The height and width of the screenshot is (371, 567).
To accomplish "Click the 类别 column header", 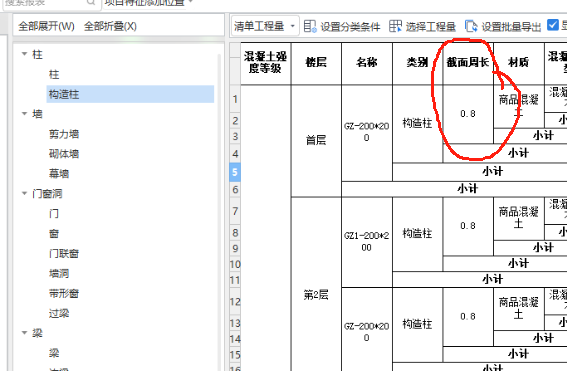I will point(417,64).
